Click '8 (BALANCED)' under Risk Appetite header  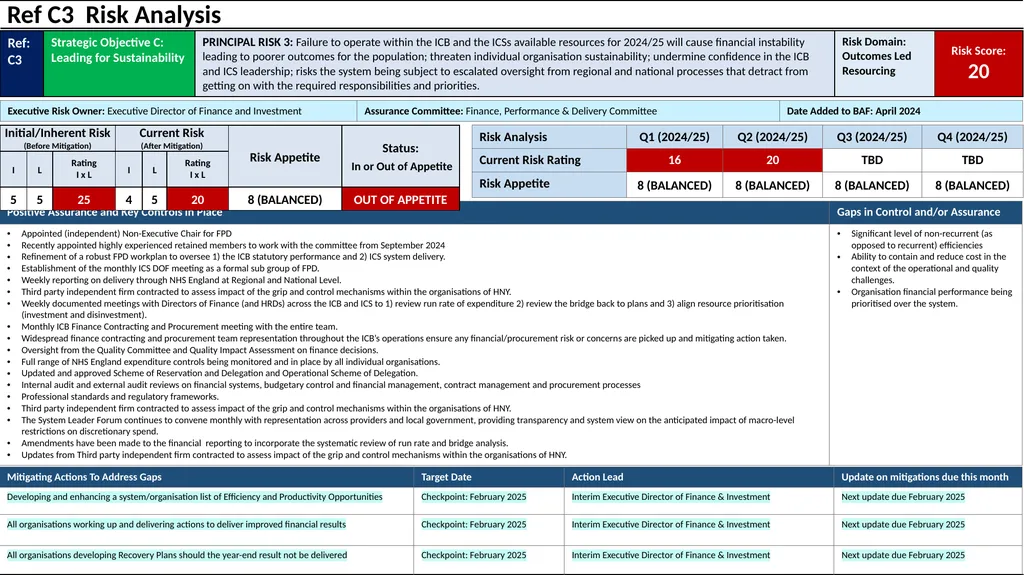click(285, 199)
